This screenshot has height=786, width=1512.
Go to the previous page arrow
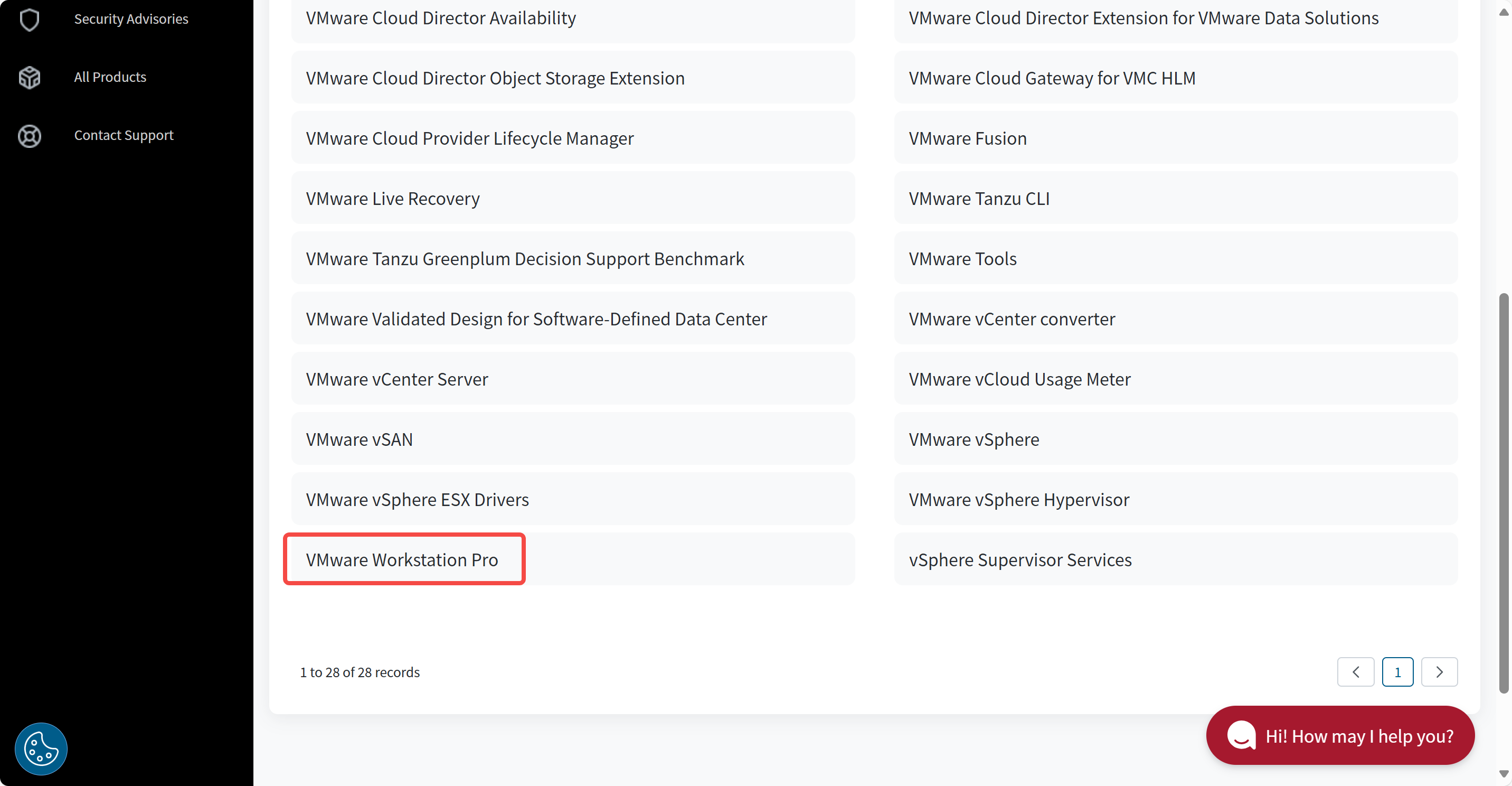1356,671
